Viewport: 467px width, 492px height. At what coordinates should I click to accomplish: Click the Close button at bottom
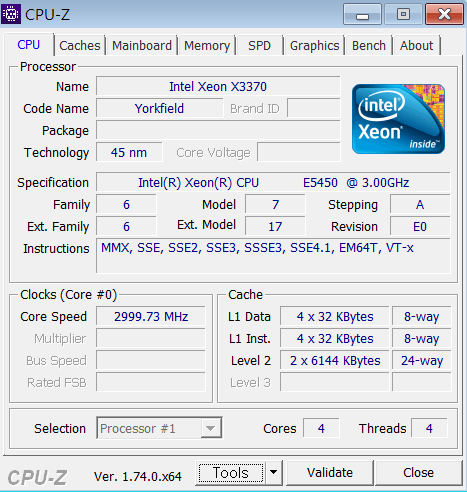coord(418,473)
